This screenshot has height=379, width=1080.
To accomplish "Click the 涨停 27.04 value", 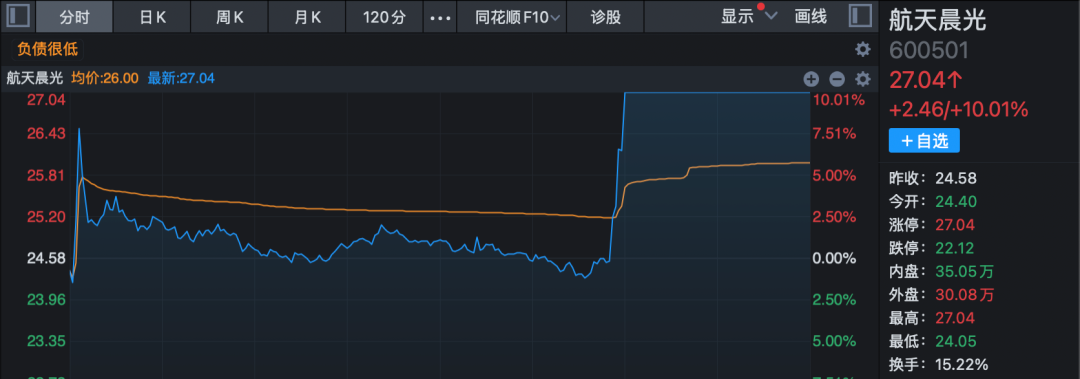I will pos(955,225).
